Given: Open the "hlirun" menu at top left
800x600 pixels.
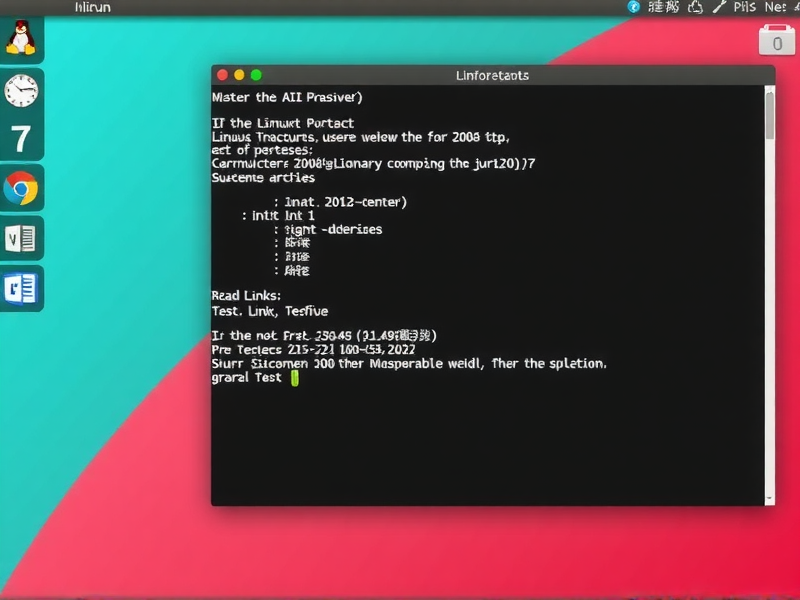Looking at the screenshot, I should click(x=91, y=7).
